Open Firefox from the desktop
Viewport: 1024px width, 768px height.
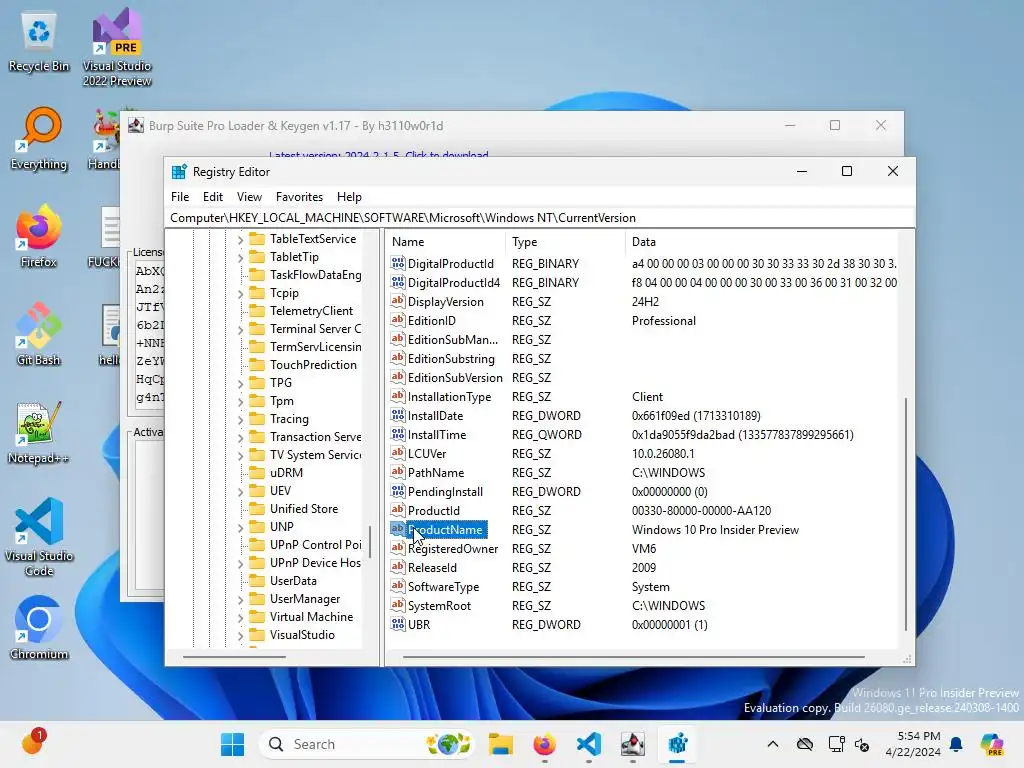39,236
